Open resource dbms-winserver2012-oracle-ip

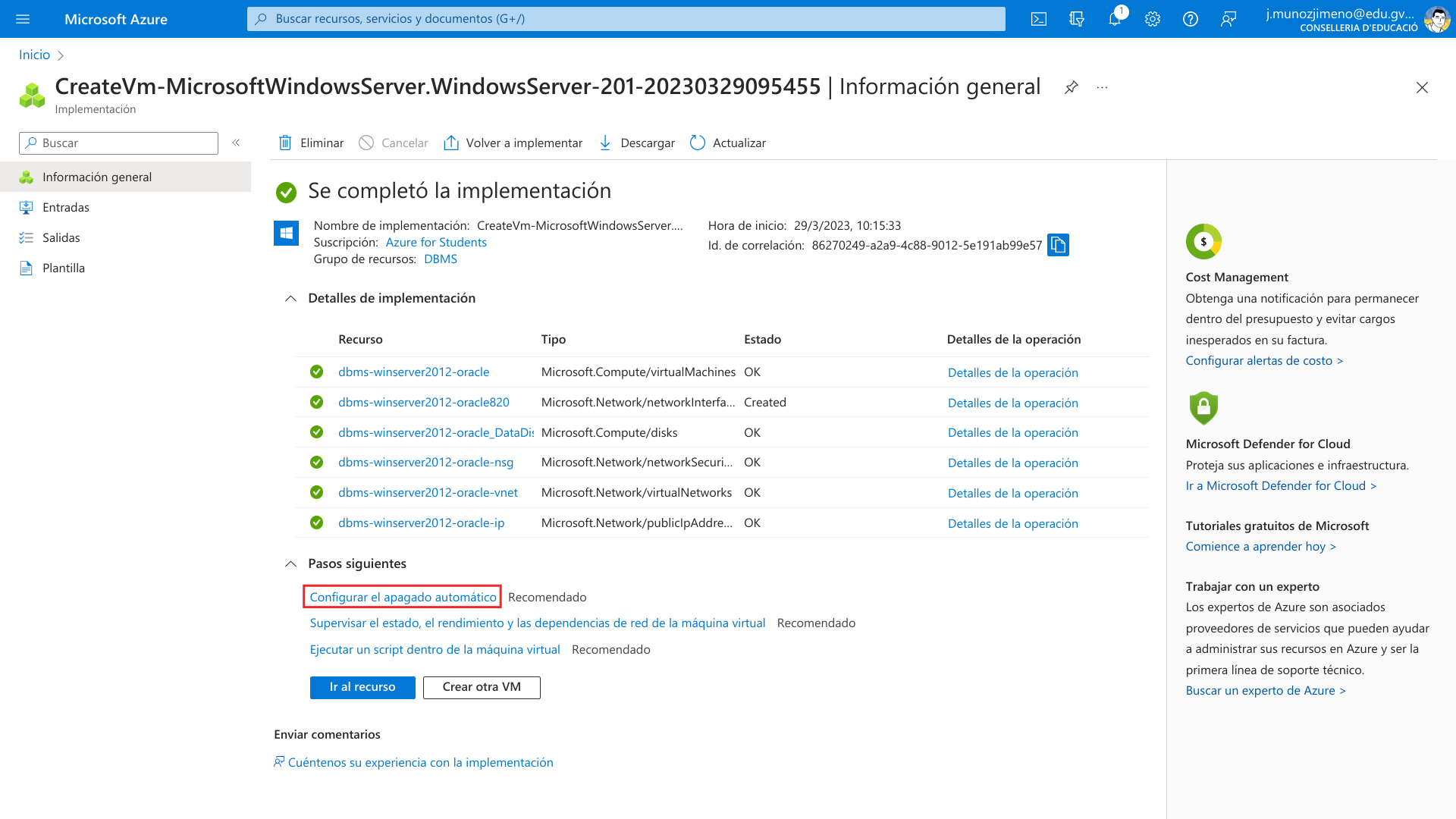(x=421, y=523)
